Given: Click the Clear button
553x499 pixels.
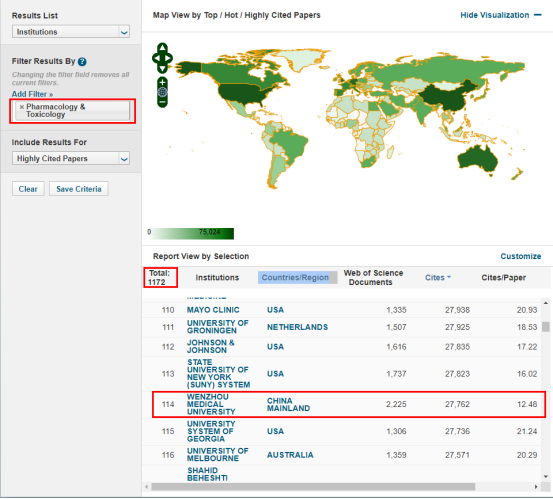Looking at the screenshot, I should click(28, 189).
